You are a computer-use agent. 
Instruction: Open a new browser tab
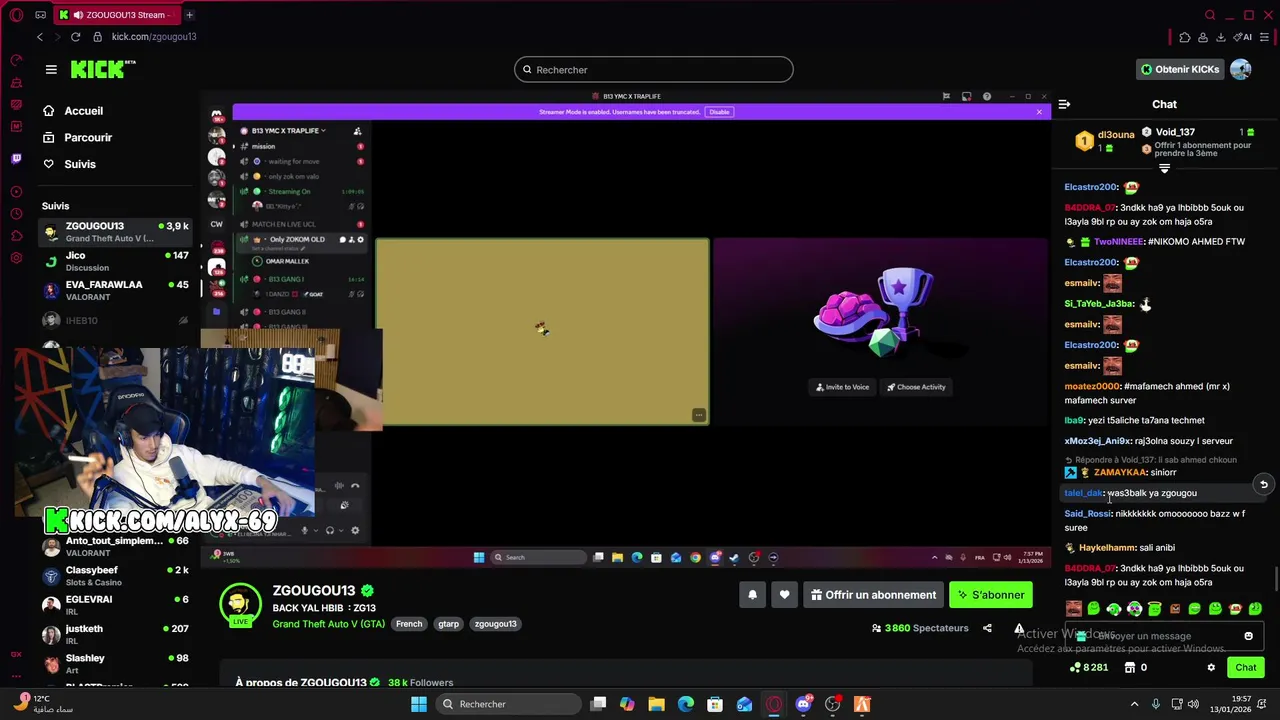pyautogui.click(x=189, y=15)
